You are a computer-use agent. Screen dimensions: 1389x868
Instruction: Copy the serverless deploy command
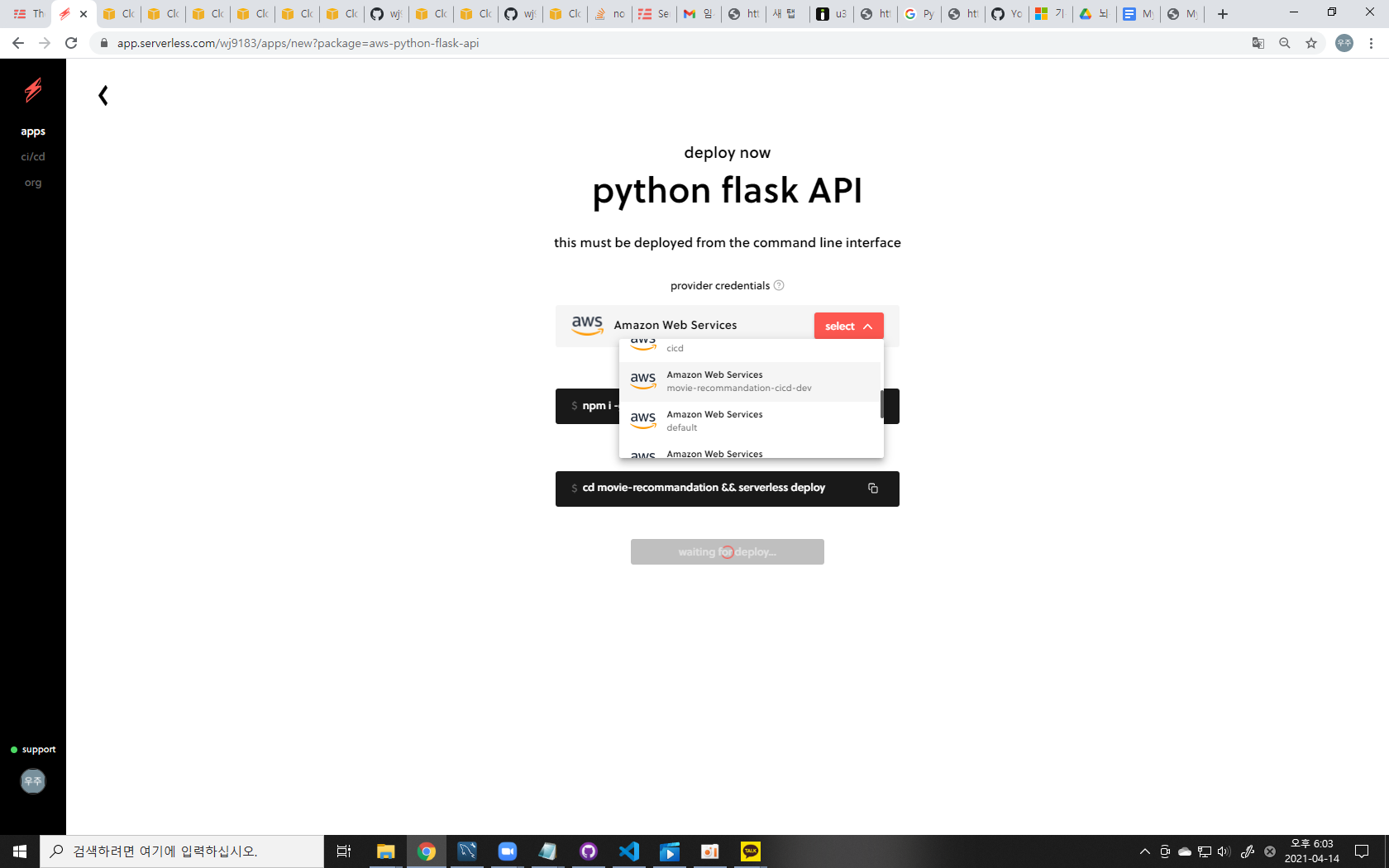tap(873, 489)
